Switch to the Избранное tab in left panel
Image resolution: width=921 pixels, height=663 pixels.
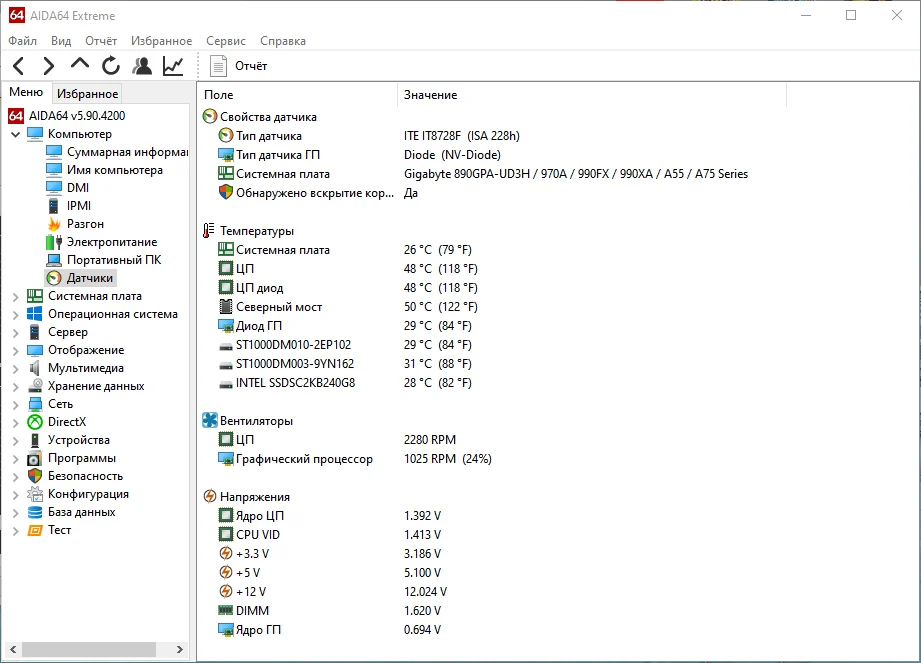pyautogui.click(x=88, y=93)
